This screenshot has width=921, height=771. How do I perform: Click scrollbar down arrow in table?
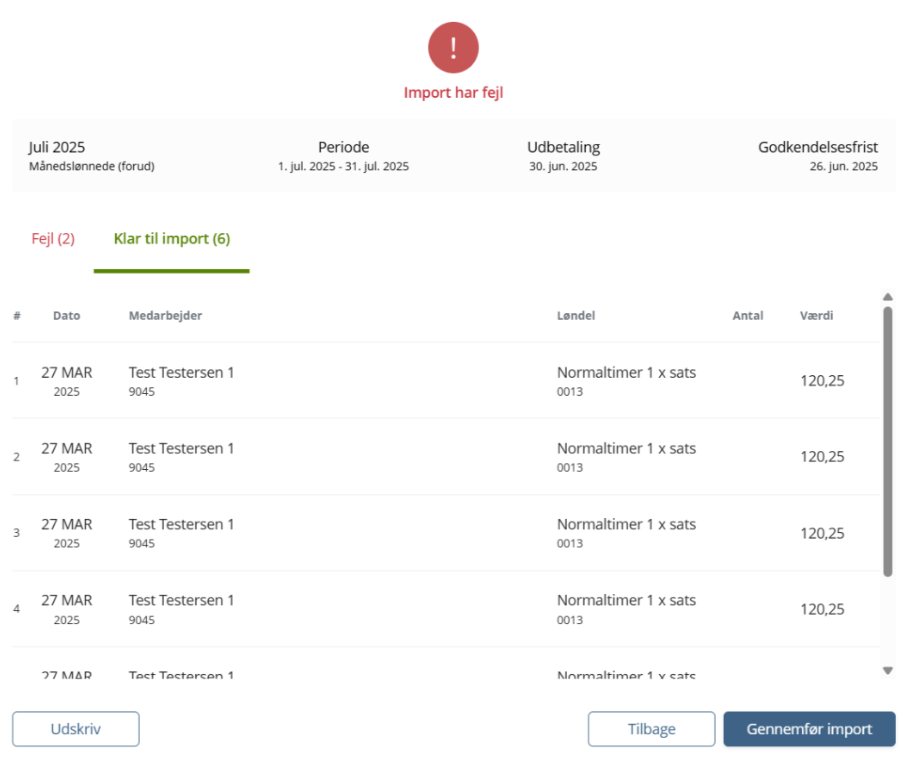pos(887,670)
